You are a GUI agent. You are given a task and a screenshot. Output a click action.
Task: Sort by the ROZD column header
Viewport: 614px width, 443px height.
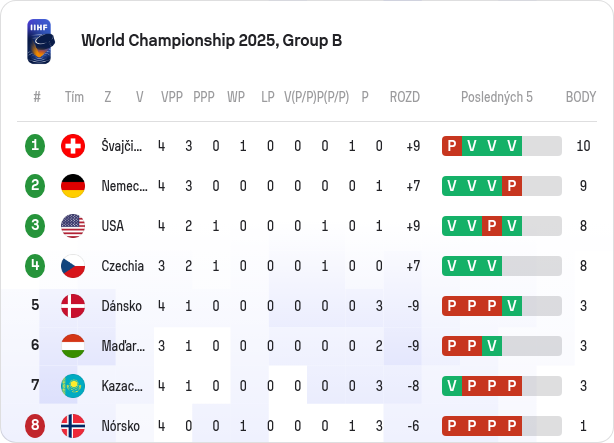click(x=405, y=97)
